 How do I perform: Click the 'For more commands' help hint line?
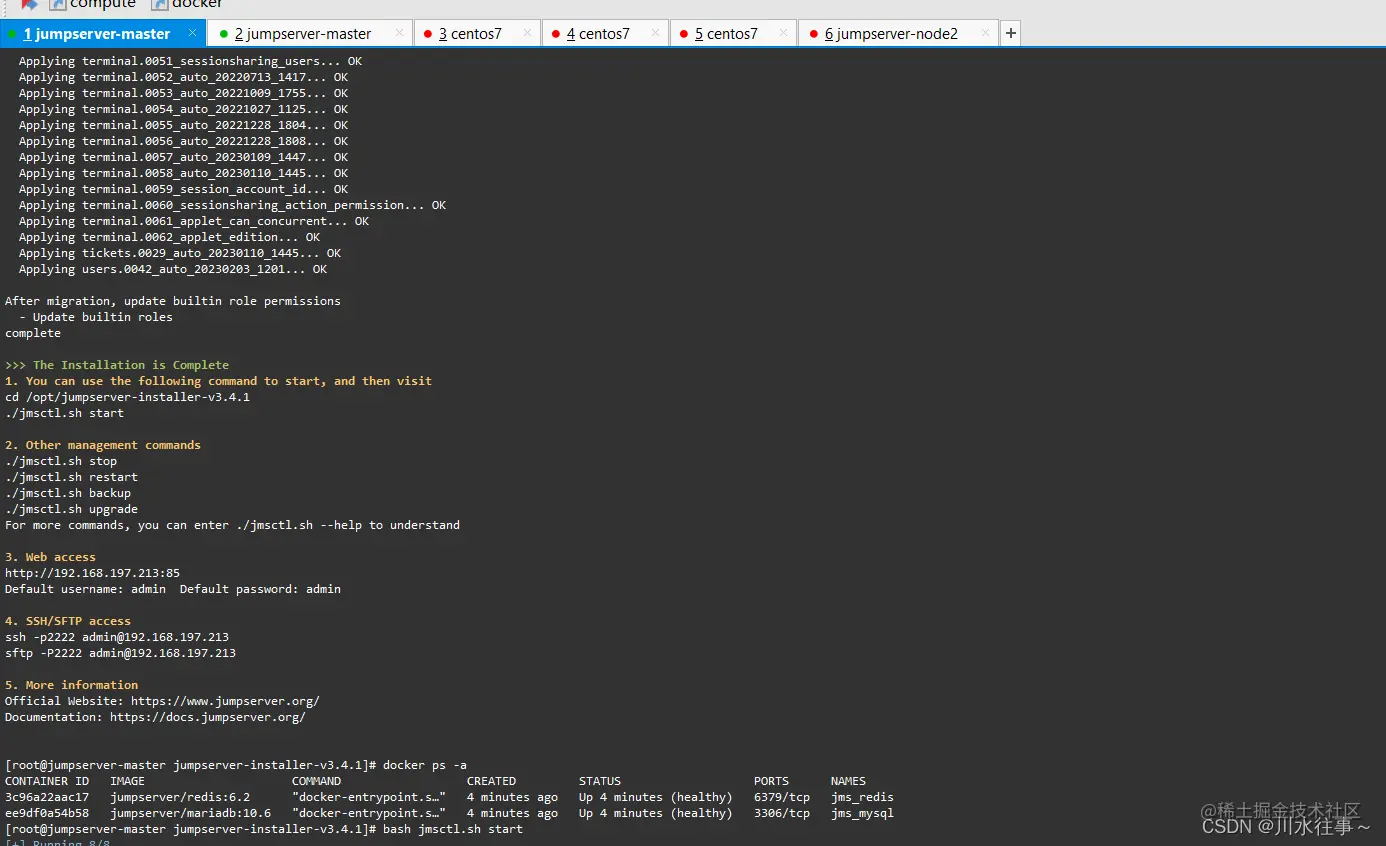click(232, 525)
